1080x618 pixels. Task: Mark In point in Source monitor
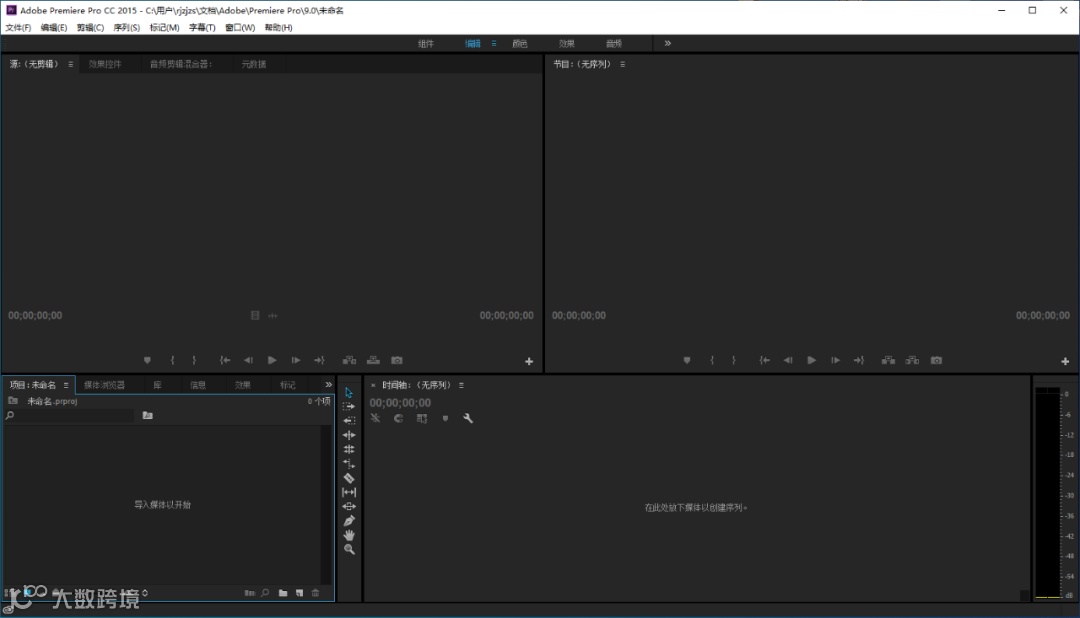click(172, 360)
